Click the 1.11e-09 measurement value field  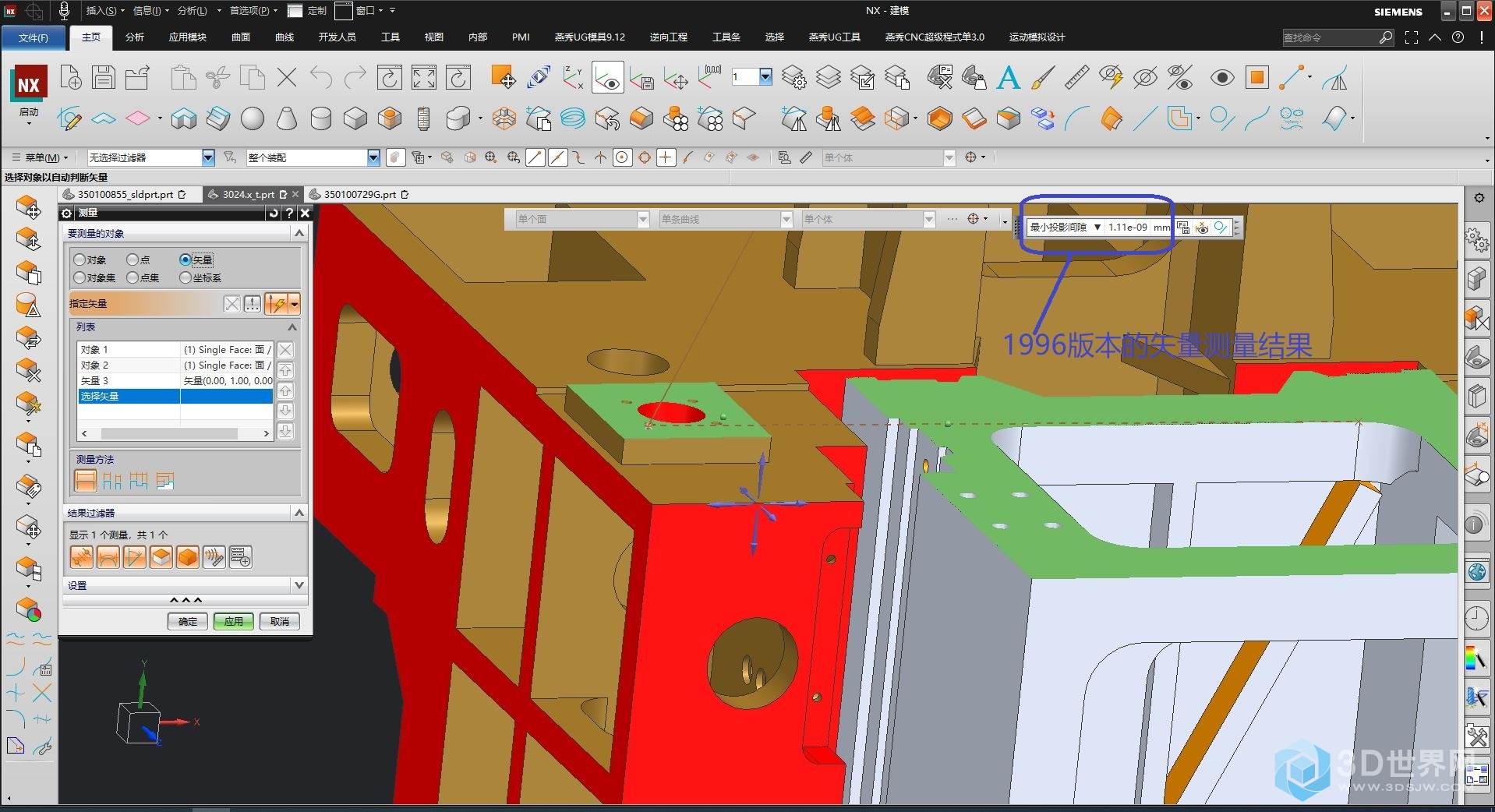click(x=1129, y=228)
